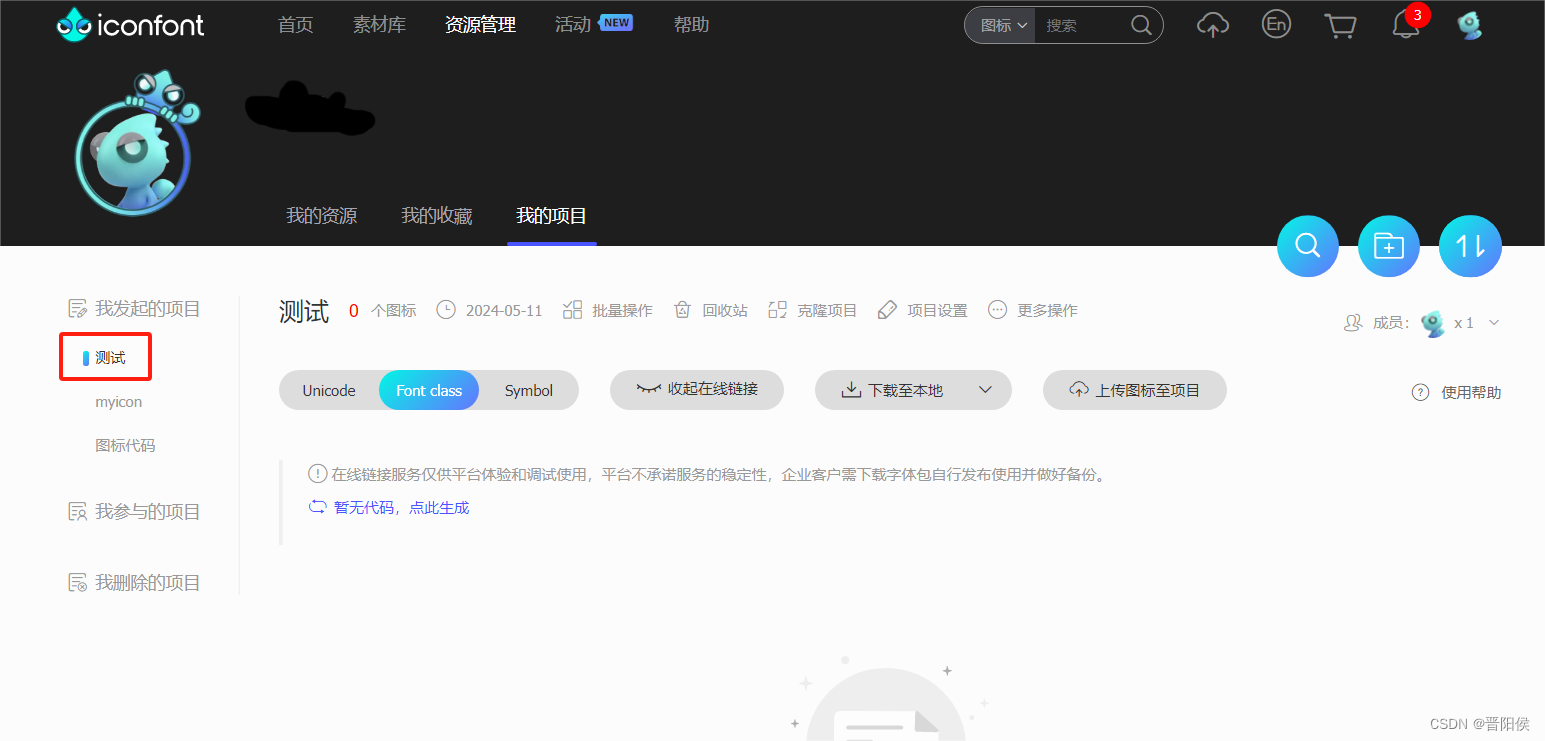Expand the 下载至本地 dropdown arrow

coord(985,390)
